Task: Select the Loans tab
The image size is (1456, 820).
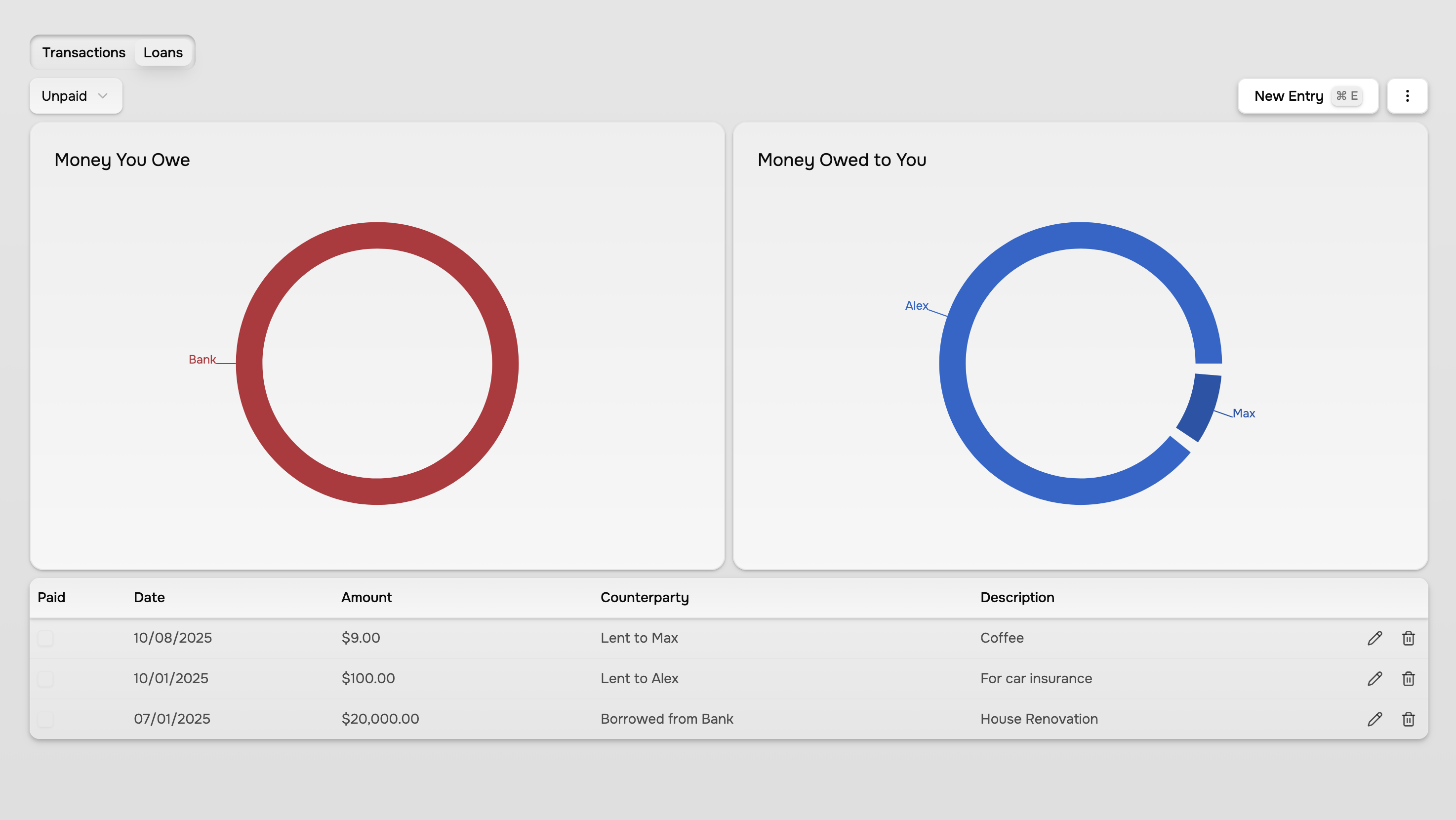Action: [x=163, y=52]
